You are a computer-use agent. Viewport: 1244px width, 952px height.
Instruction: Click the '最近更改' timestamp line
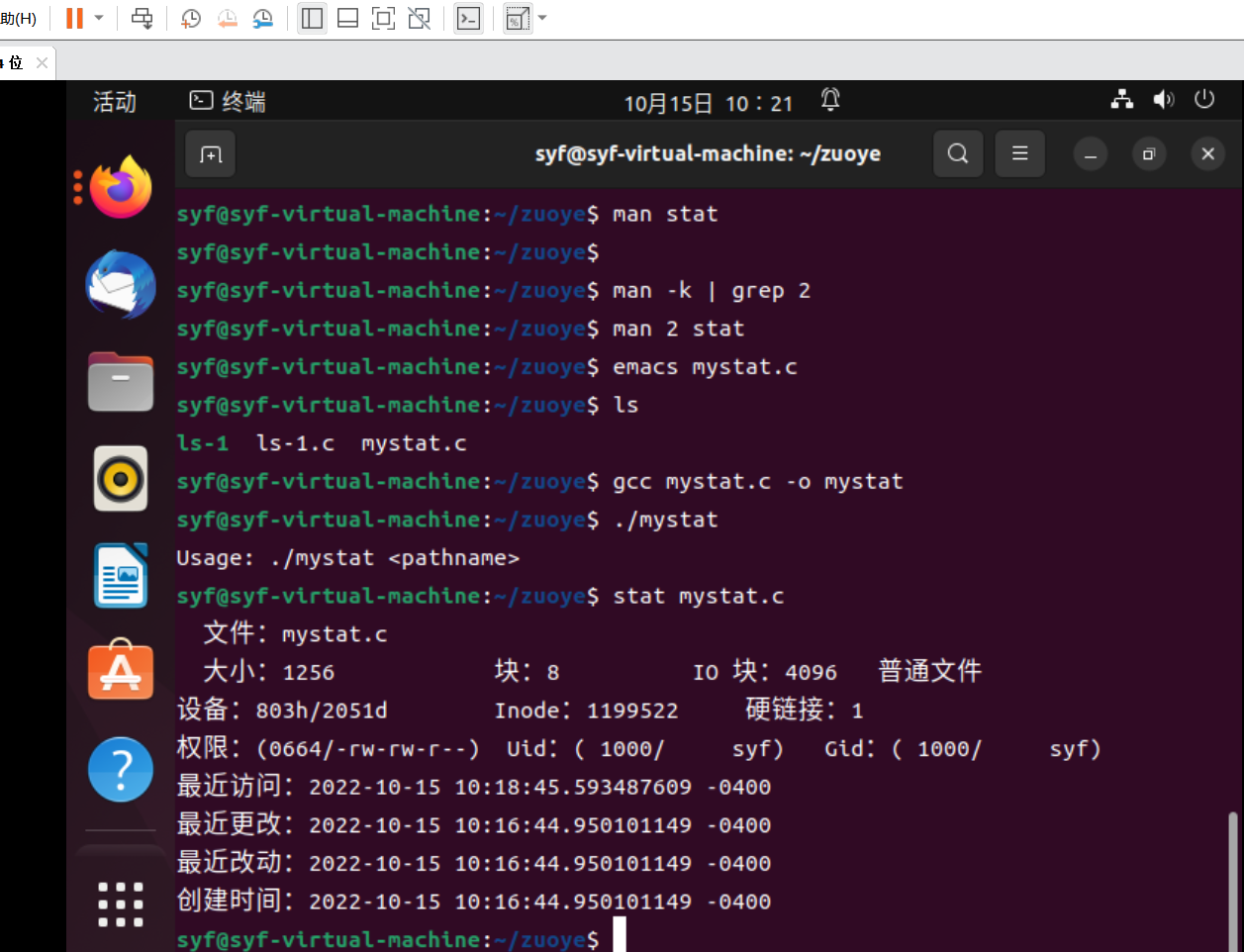pos(473,825)
